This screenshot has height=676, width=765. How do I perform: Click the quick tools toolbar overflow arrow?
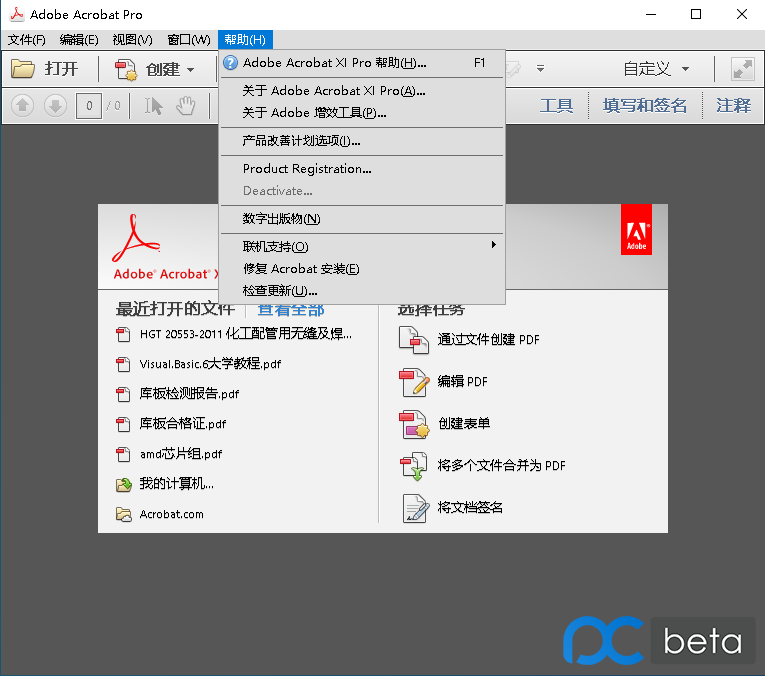point(540,69)
